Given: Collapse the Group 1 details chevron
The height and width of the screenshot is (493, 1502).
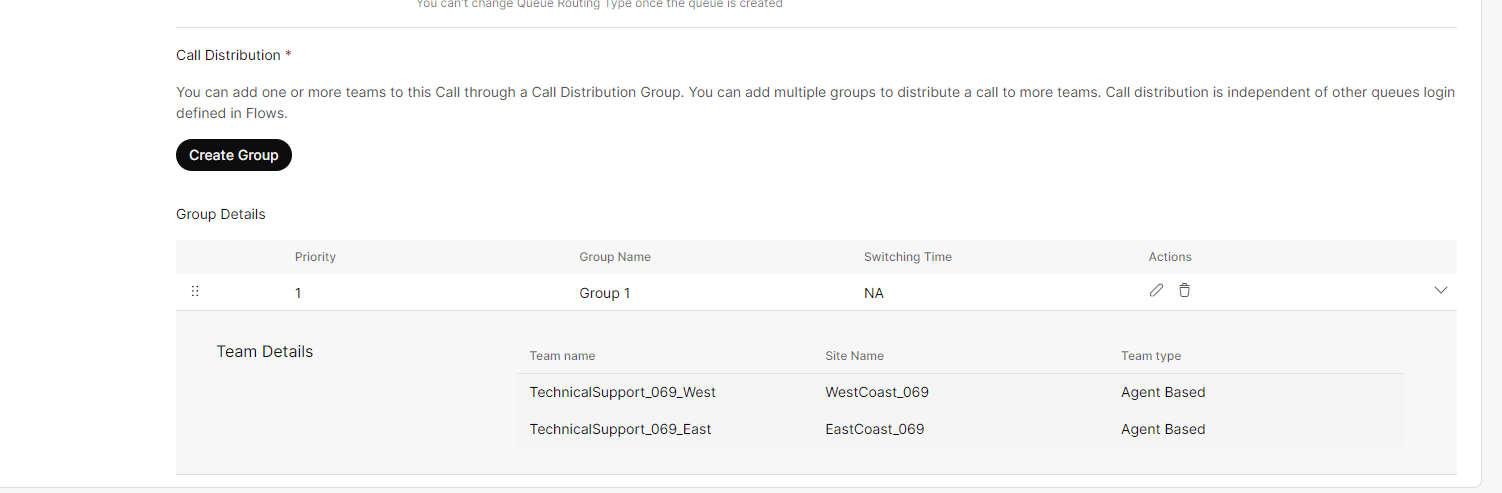Looking at the screenshot, I should [x=1441, y=290].
